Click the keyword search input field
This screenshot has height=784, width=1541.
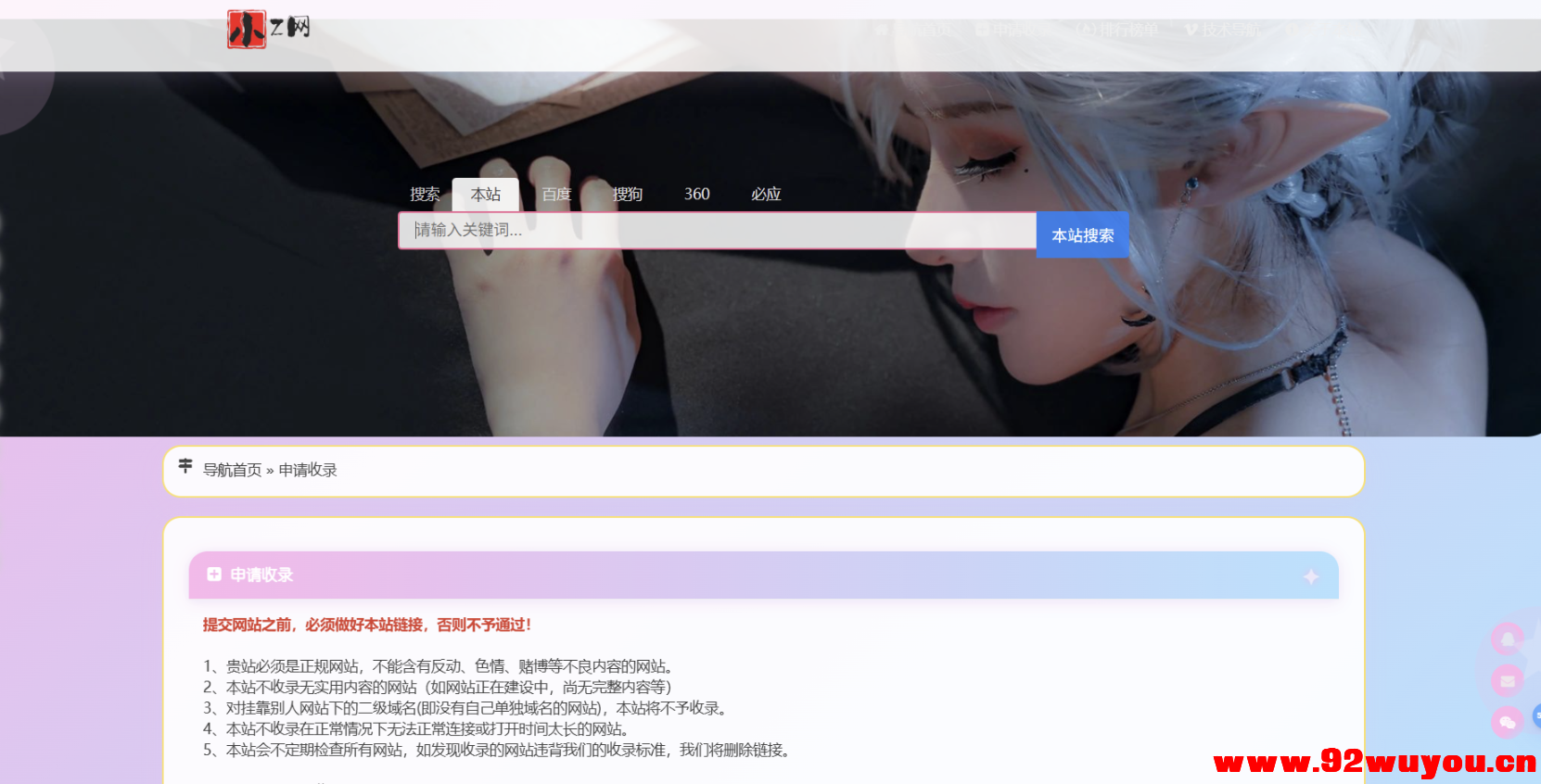(717, 231)
